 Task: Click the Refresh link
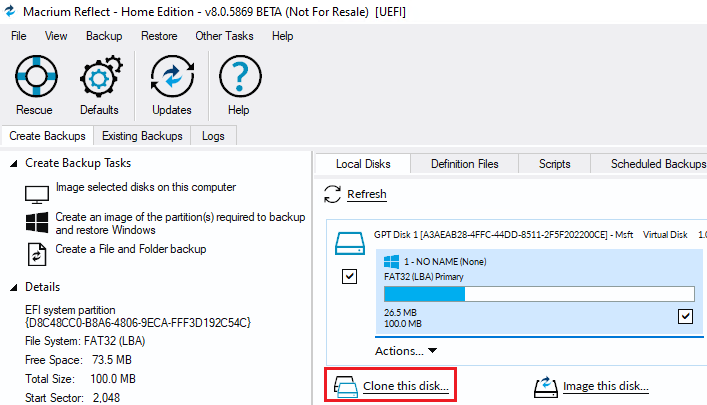367,194
